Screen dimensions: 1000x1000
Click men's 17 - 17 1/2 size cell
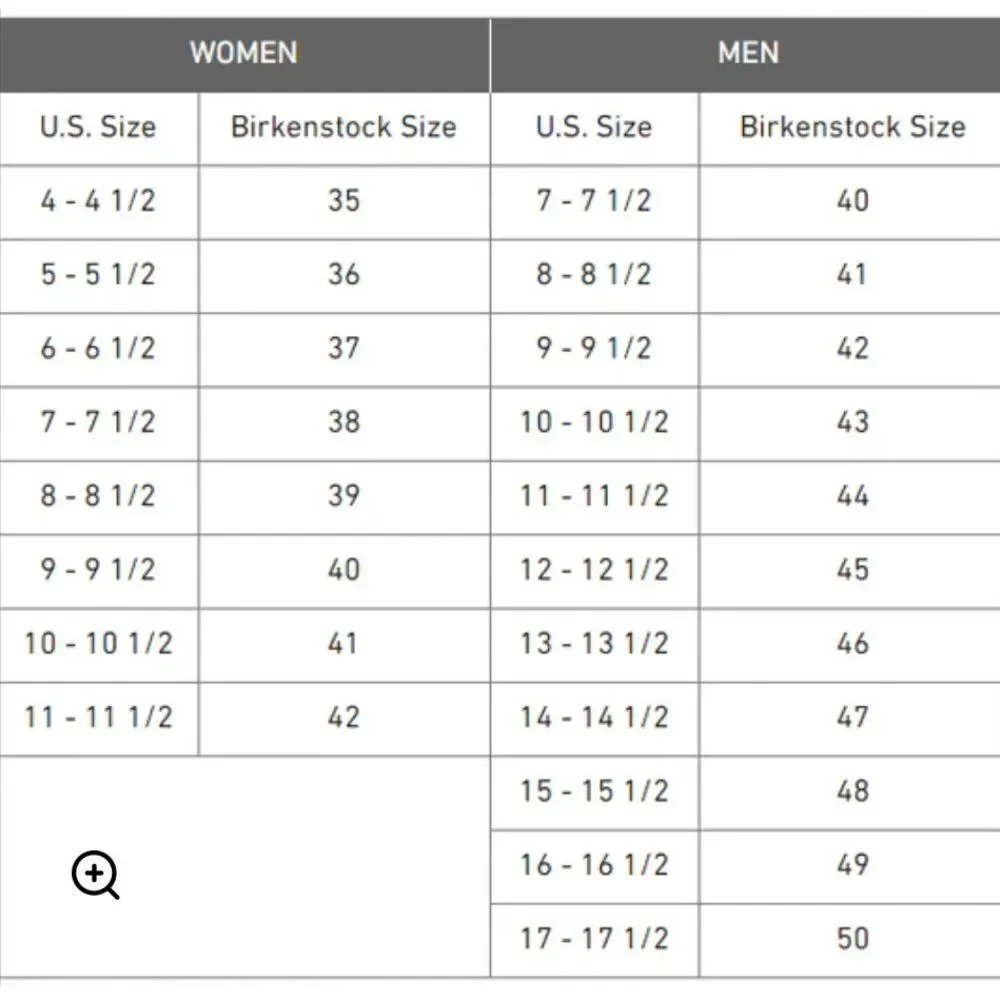[594, 940]
